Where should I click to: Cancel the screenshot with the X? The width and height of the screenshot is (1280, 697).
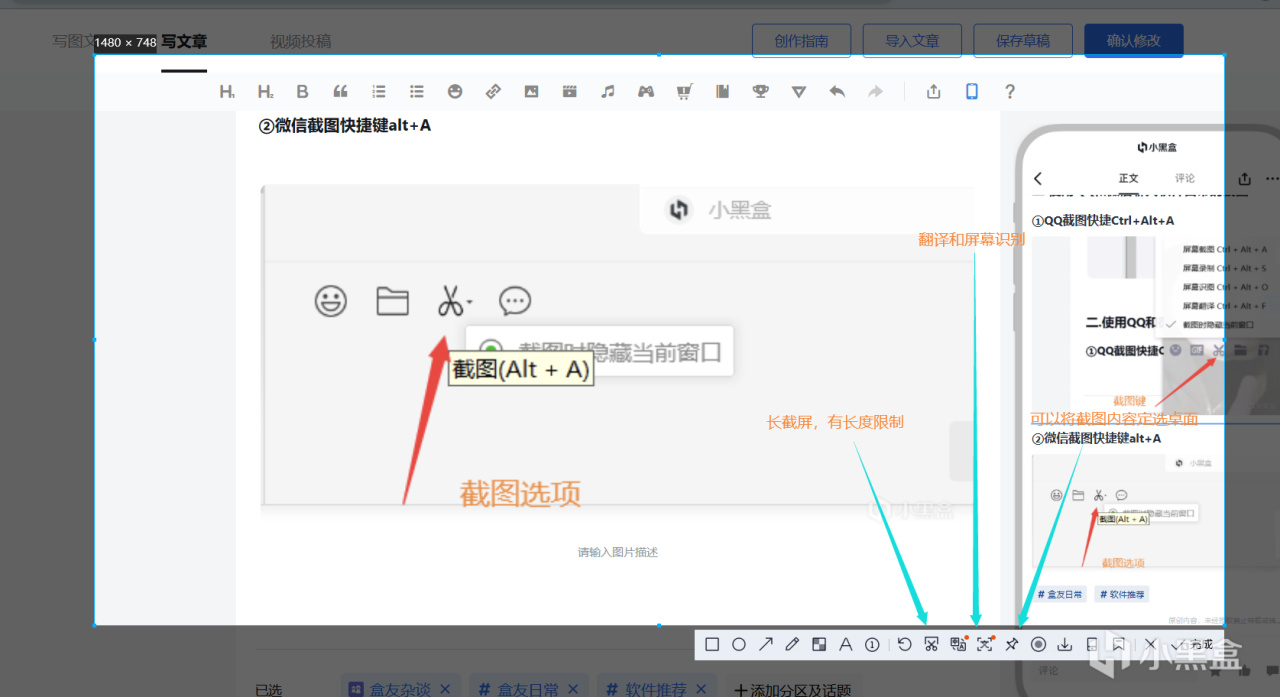[x=1150, y=645]
